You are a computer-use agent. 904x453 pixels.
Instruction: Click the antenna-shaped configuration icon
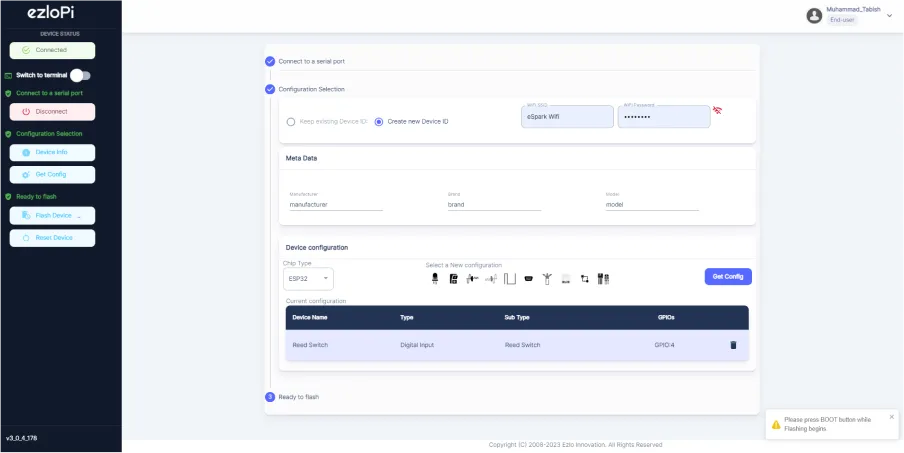pyautogui.click(x=546, y=278)
